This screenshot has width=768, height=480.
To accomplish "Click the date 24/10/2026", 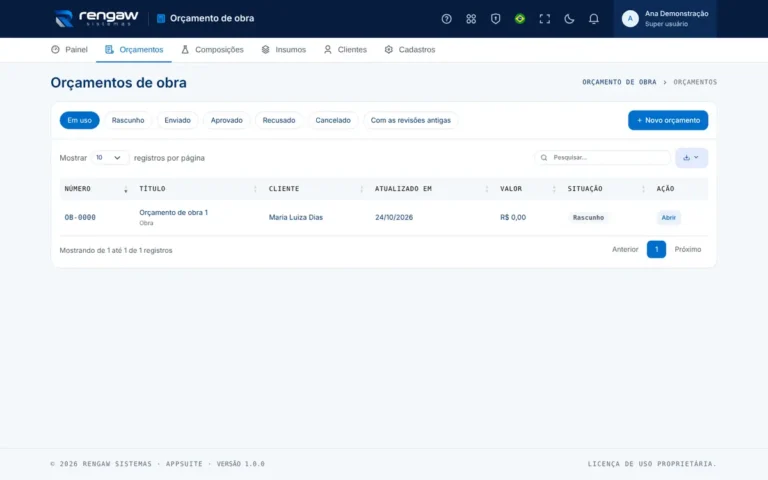I will coord(394,217).
